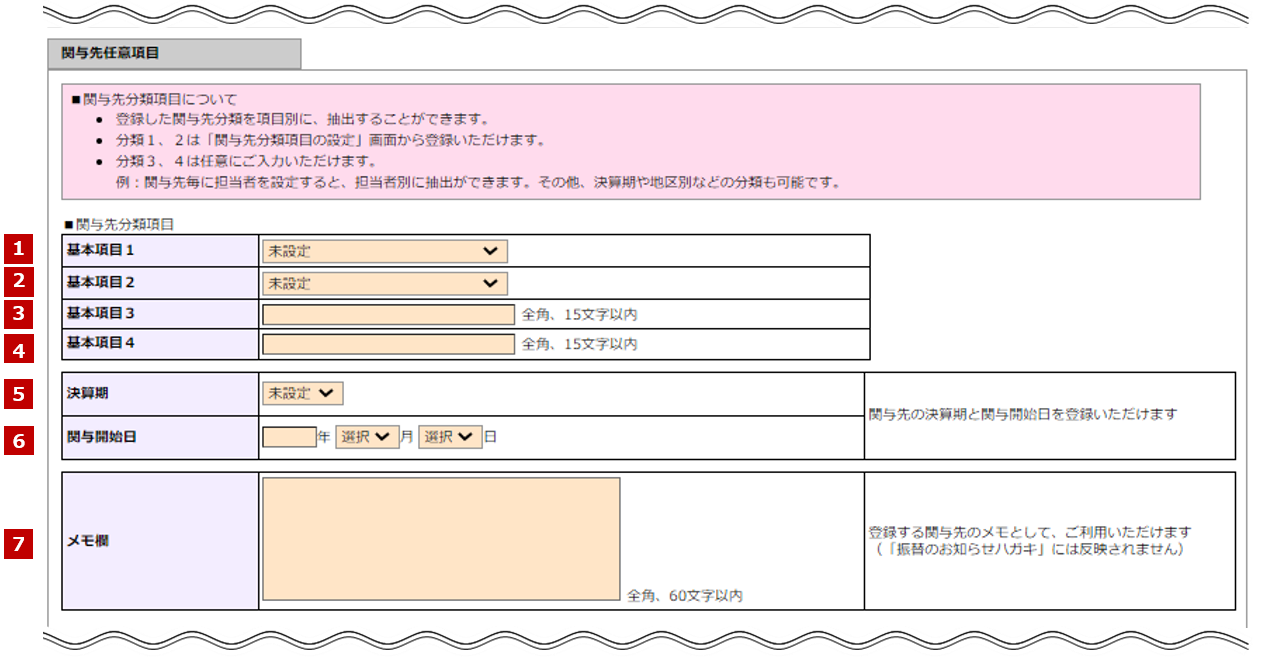
Task: Focus the 基本項目4 text field
Action: coord(388,345)
